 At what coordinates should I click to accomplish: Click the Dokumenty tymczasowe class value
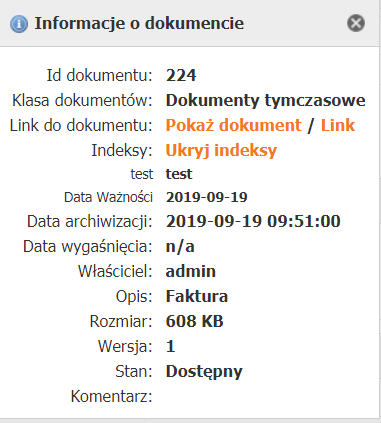(266, 100)
